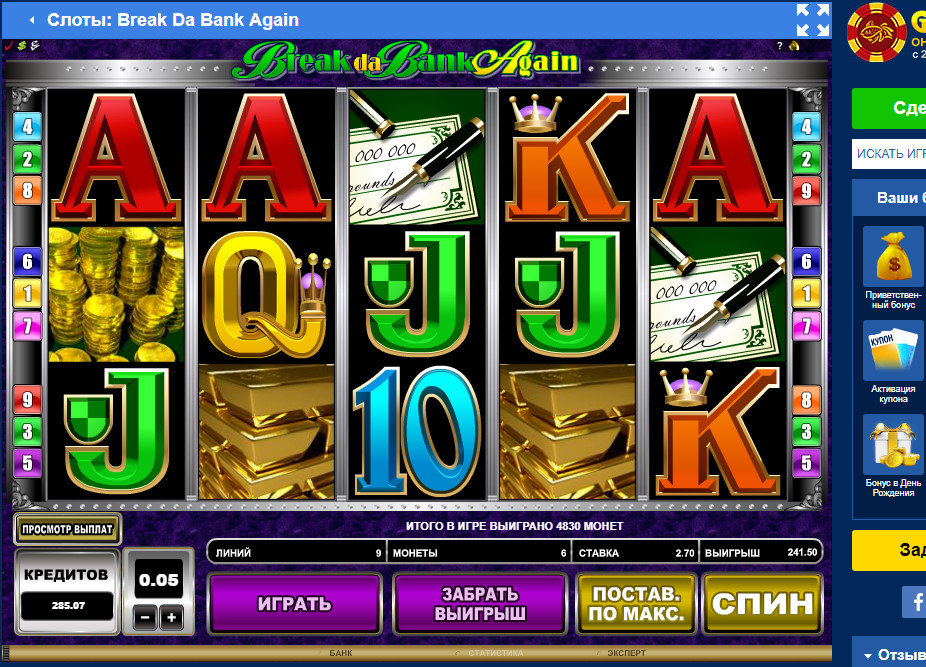Select payline 4 marker on left side
The image size is (926, 667).
tap(27, 126)
